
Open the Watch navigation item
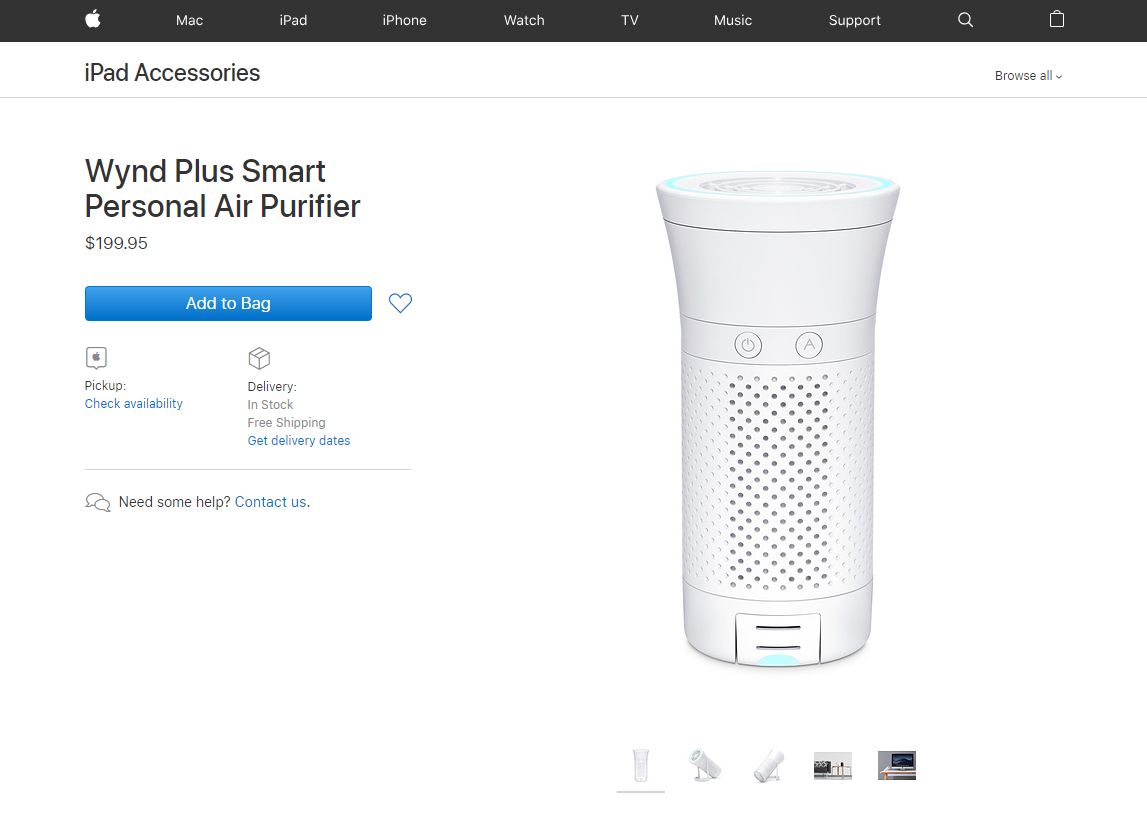point(524,20)
